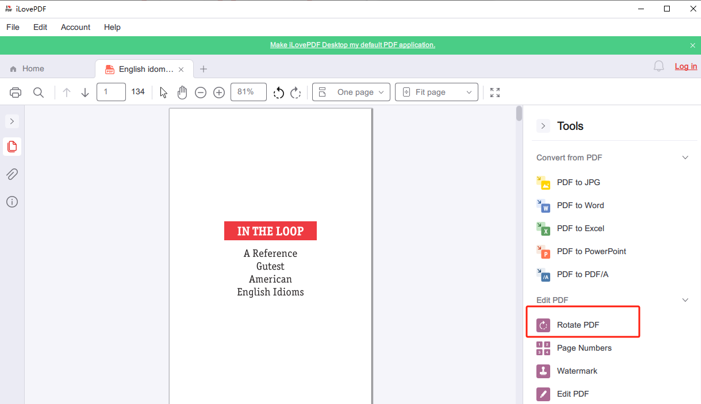
Task: Open the Edit menu
Action: (x=40, y=27)
